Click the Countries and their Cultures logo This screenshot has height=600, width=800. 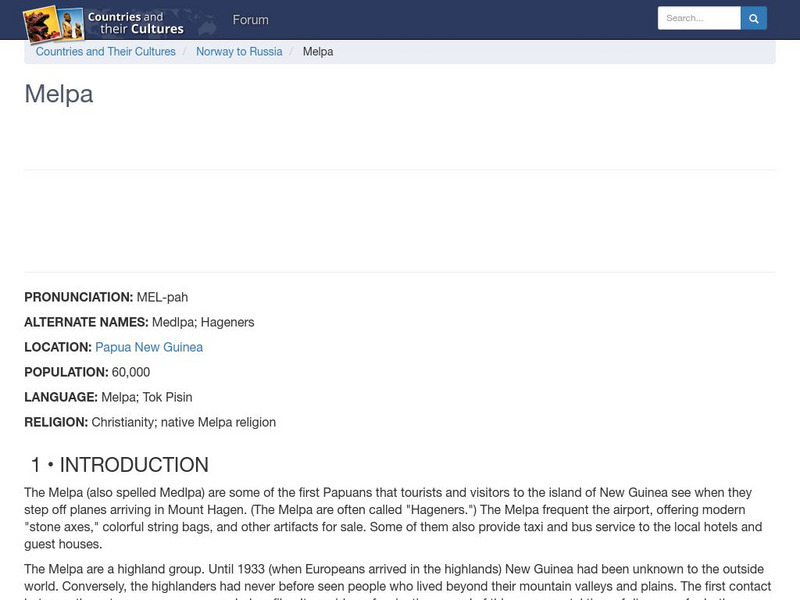pos(104,23)
